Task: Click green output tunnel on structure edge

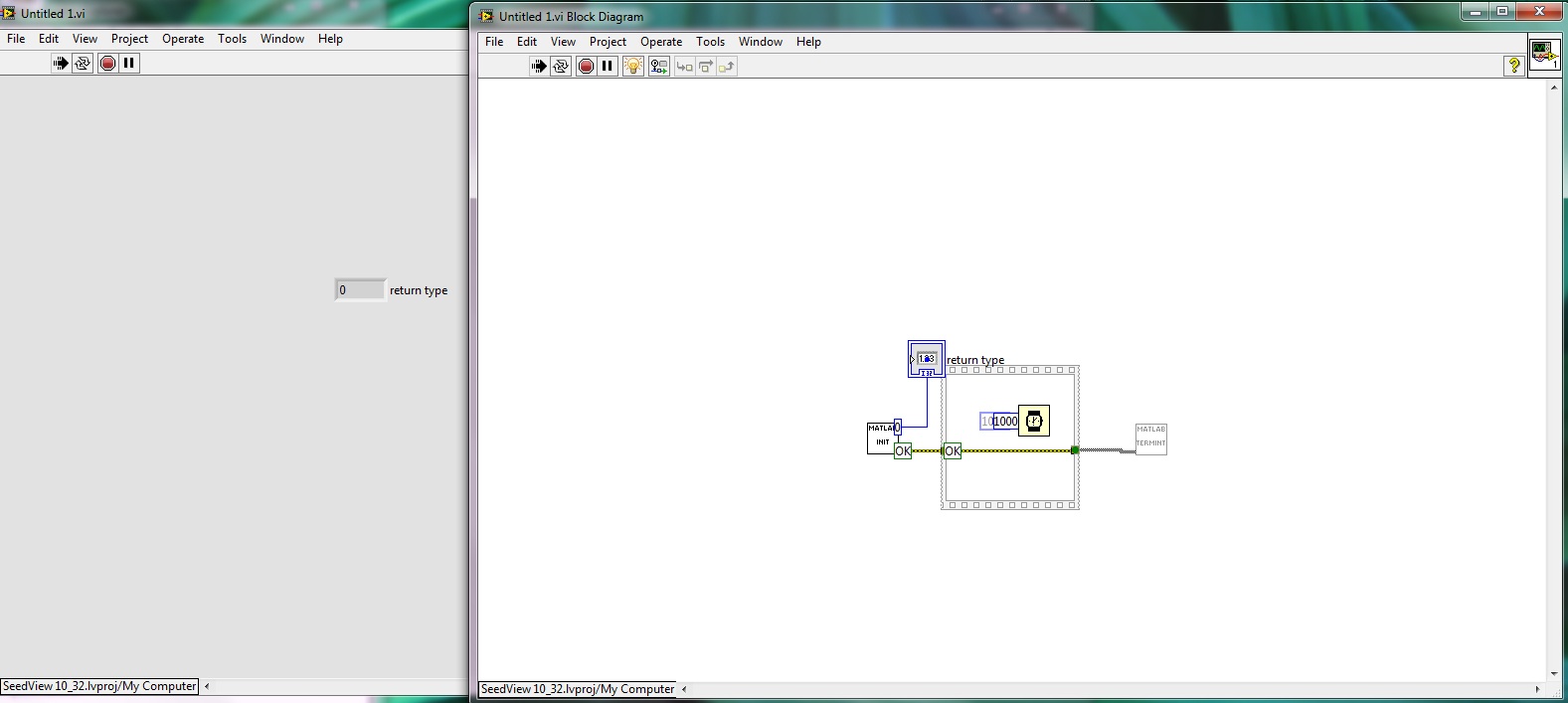Action: click(1075, 450)
